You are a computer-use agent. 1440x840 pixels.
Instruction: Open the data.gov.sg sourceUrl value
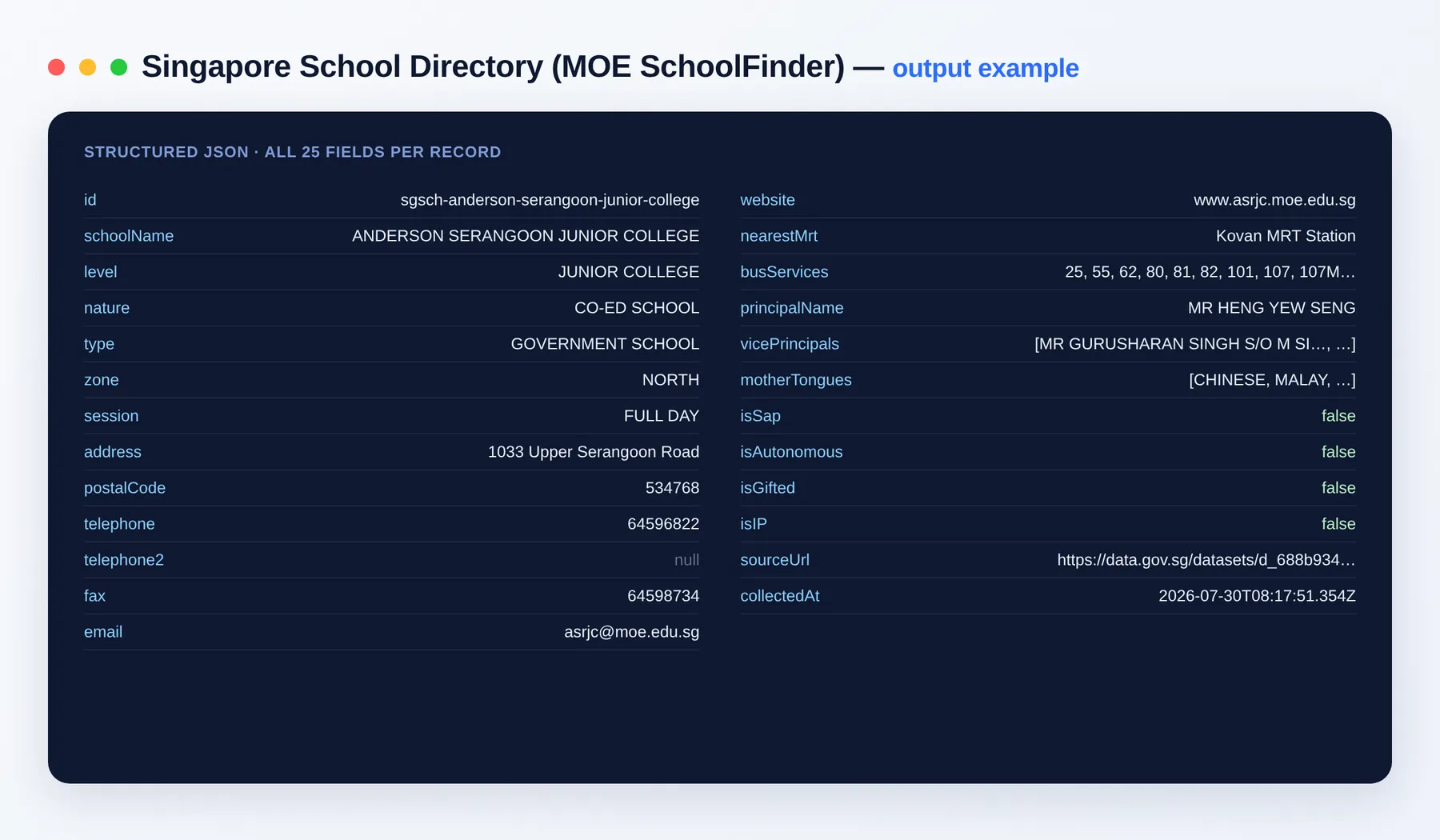tap(1206, 560)
